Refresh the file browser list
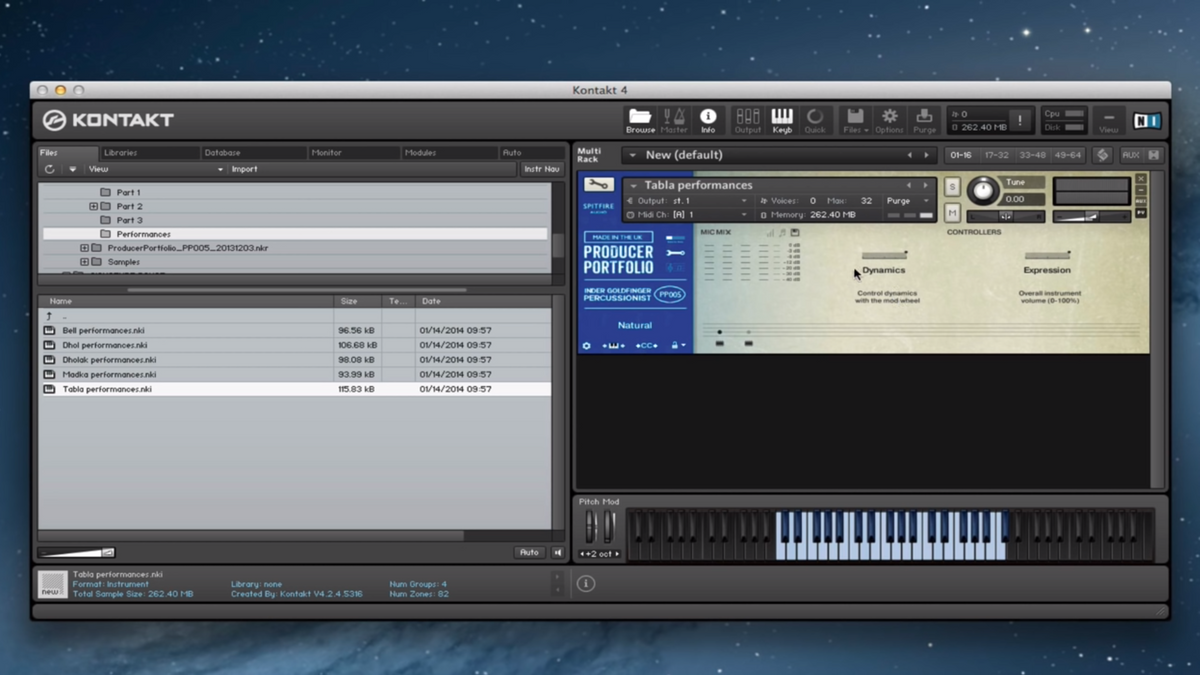 click(49, 169)
